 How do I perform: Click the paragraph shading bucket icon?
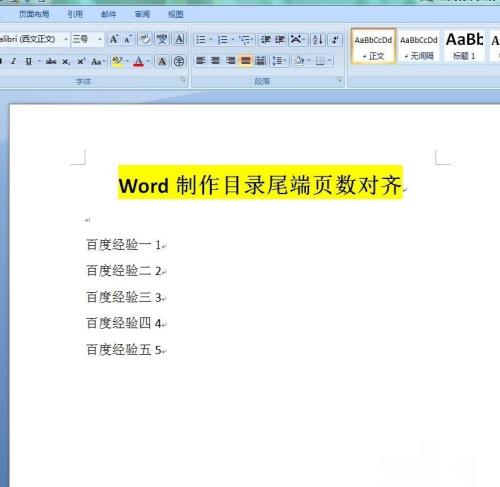click(299, 61)
